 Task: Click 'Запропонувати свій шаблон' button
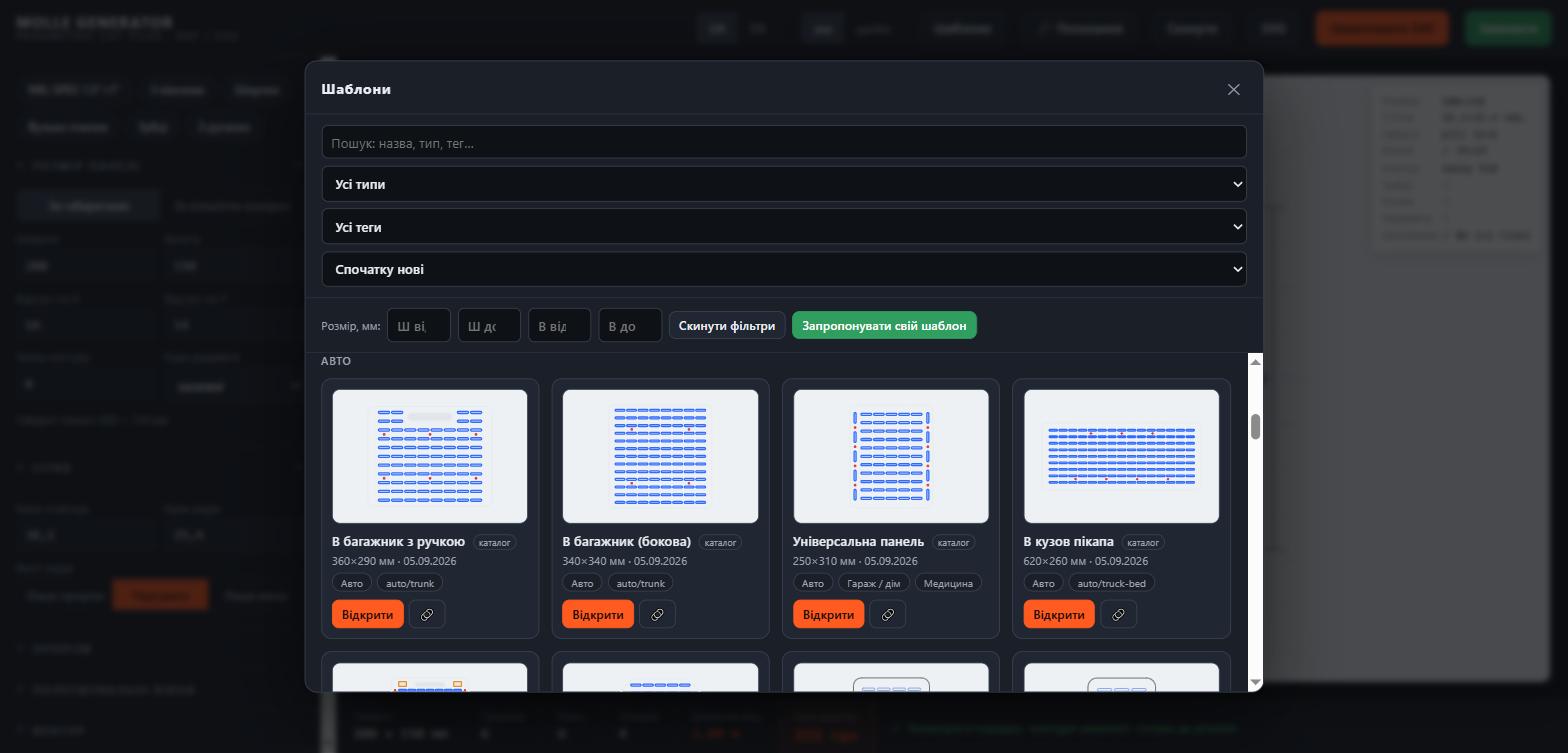pyautogui.click(x=884, y=325)
